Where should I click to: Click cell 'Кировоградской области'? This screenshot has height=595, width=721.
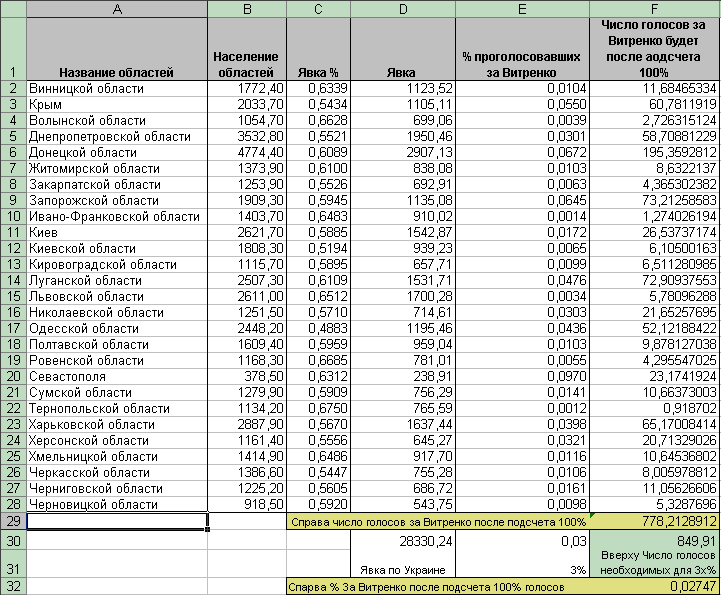pos(117,264)
